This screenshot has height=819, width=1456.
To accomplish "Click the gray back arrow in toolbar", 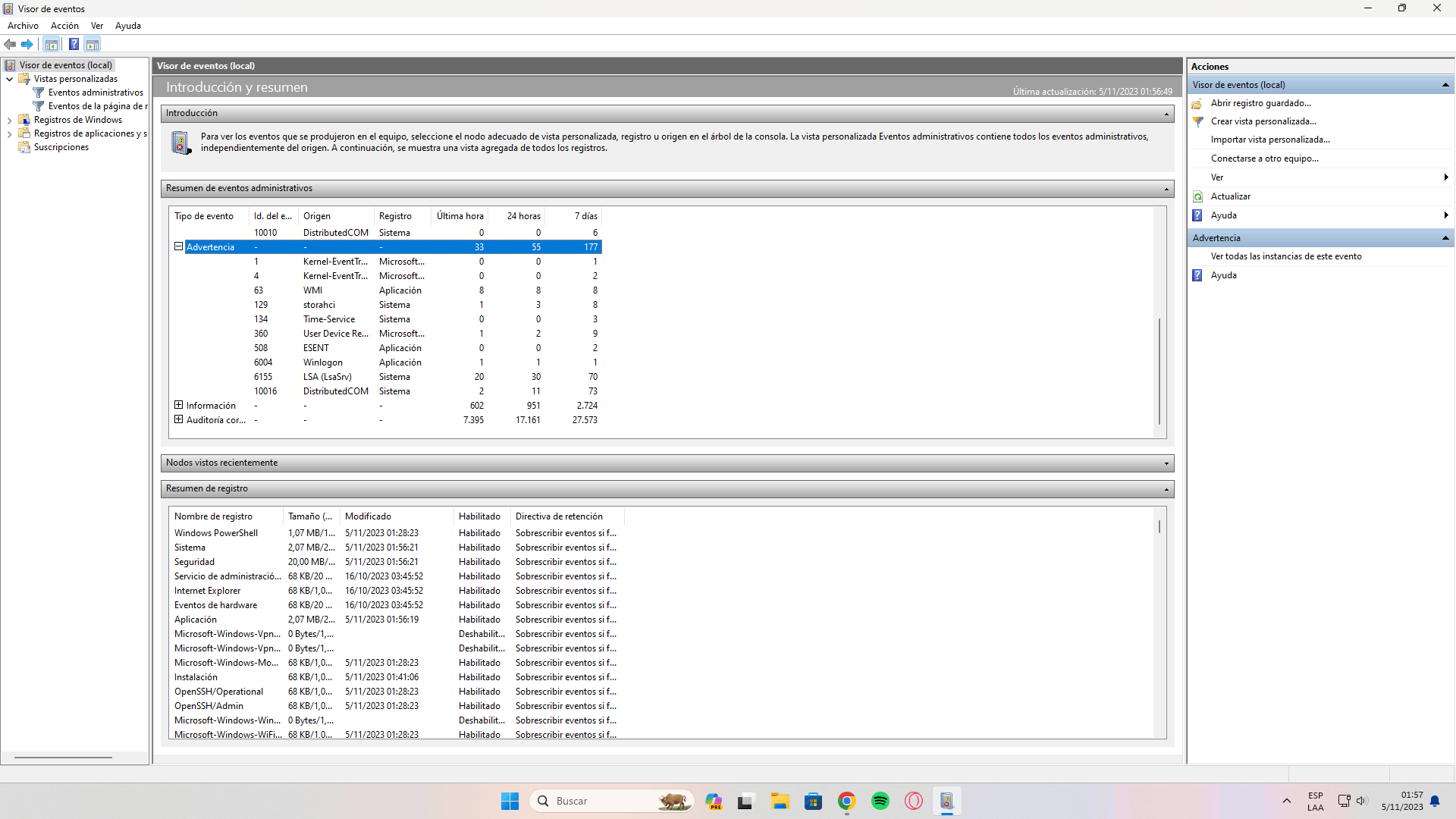I will coord(10,44).
